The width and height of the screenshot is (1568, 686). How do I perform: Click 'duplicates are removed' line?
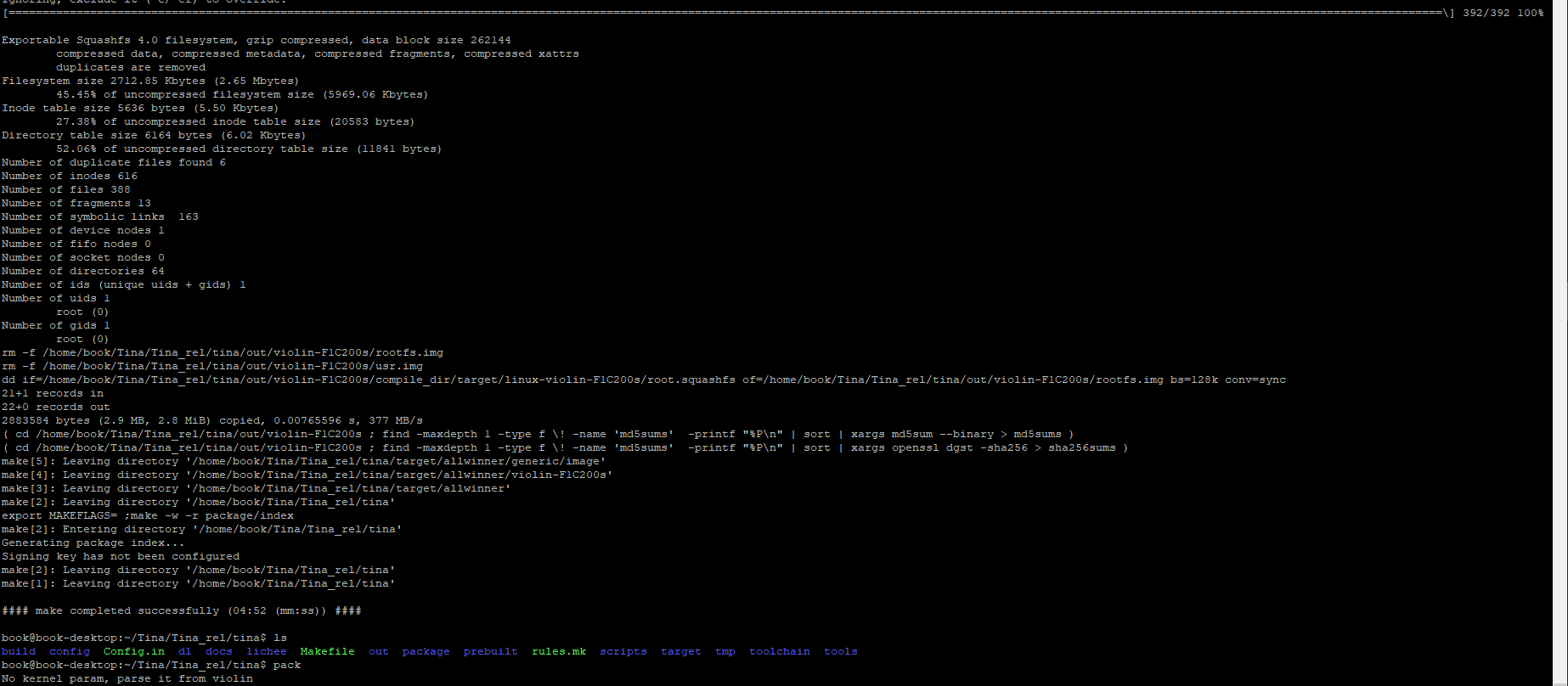pyautogui.click(x=131, y=67)
